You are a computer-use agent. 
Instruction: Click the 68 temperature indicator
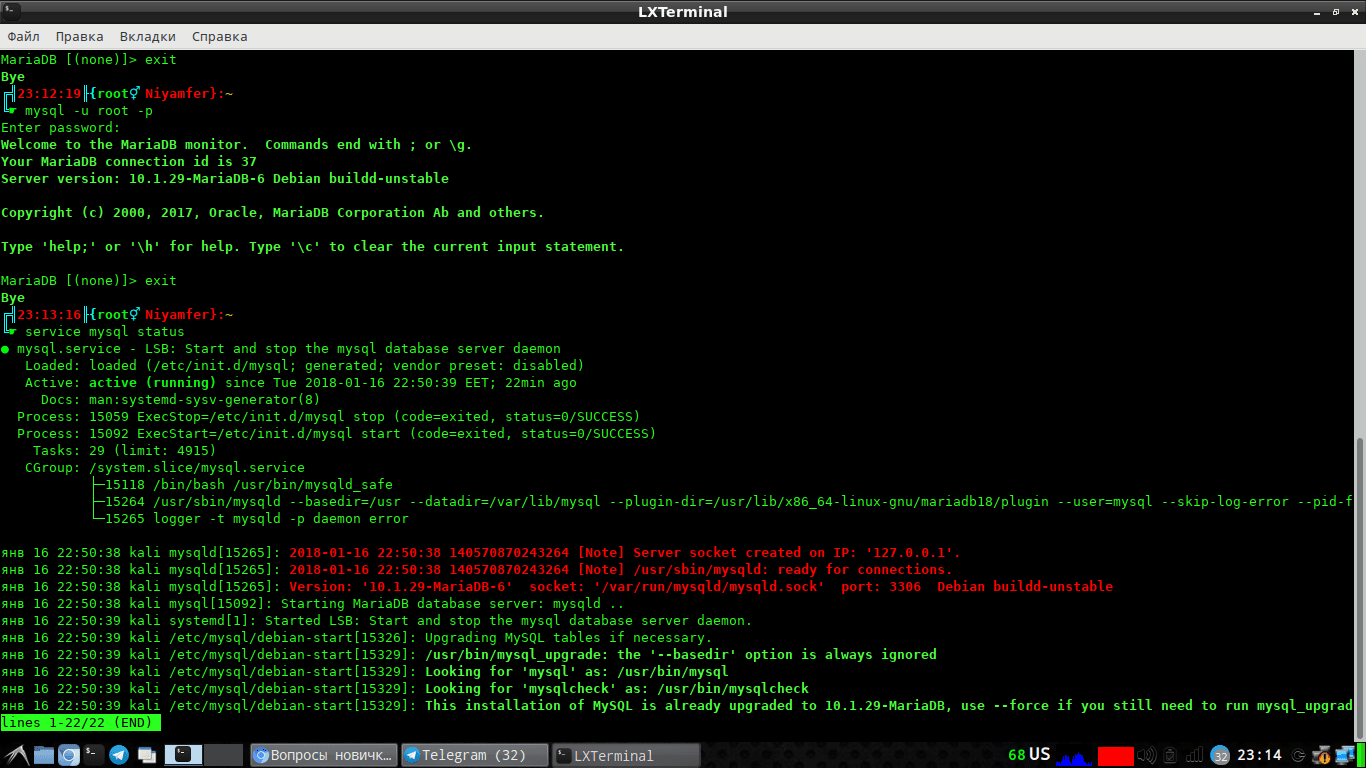tap(1017, 754)
